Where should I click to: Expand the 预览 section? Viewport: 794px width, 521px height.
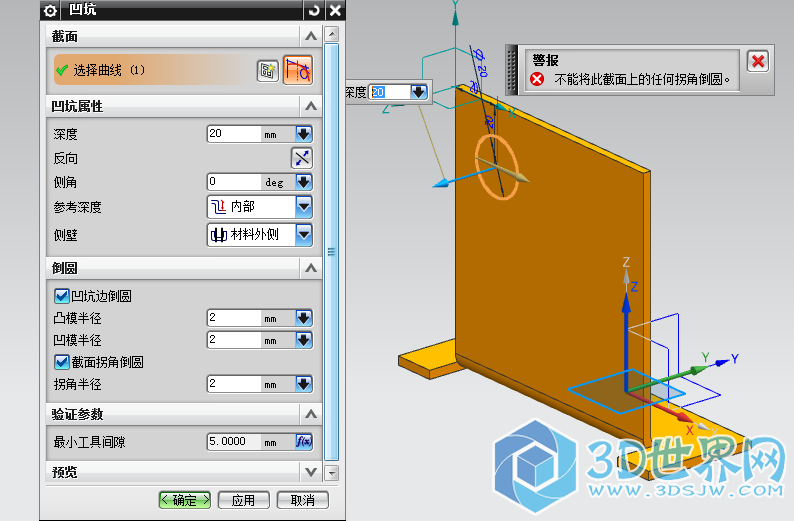tap(311, 472)
